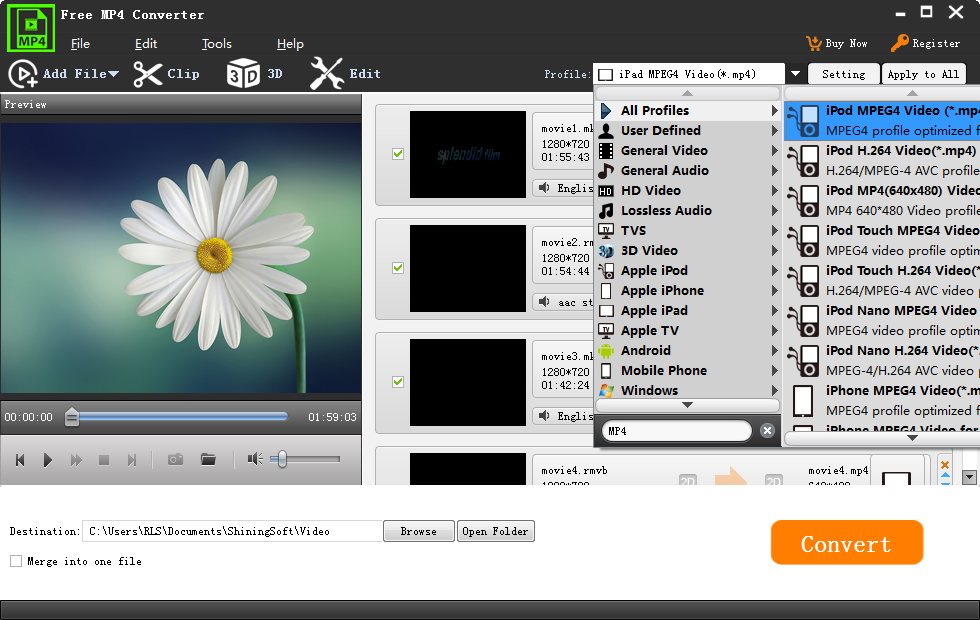Choose 3D Video category

[689, 251]
